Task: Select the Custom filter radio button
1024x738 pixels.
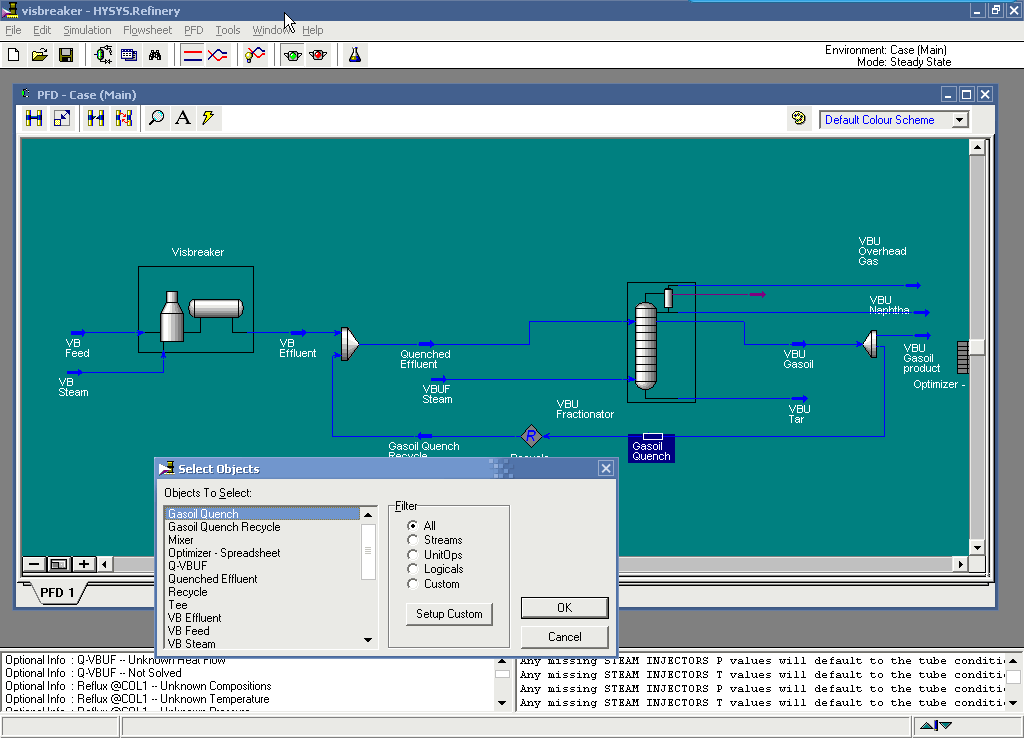Action: click(x=412, y=584)
